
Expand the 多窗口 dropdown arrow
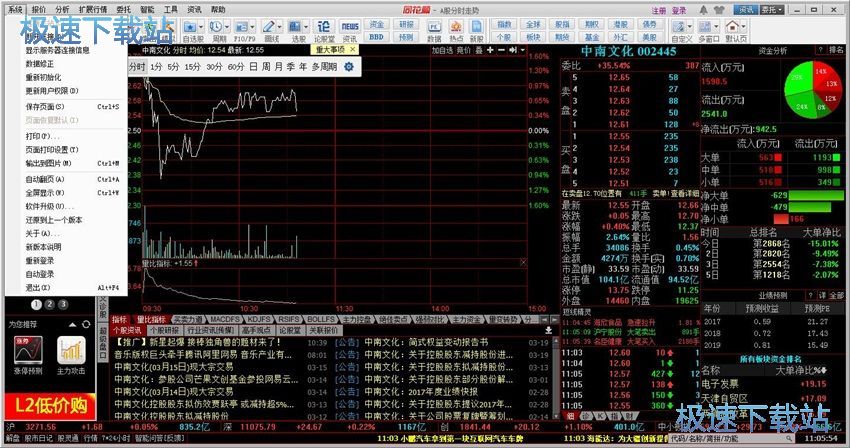click(715, 27)
